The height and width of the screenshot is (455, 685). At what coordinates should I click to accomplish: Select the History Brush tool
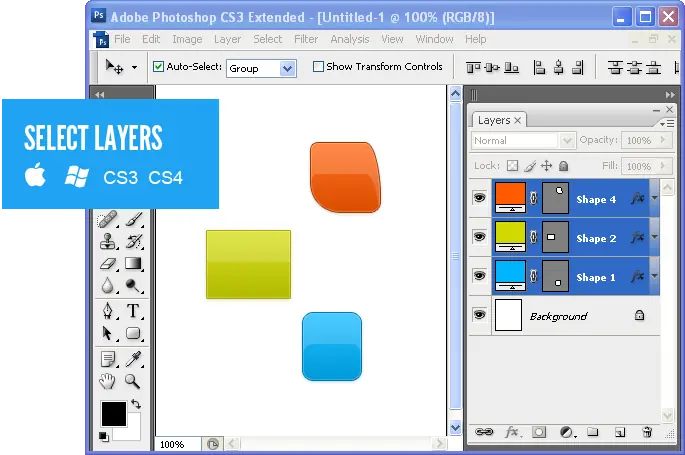(134, 241)
